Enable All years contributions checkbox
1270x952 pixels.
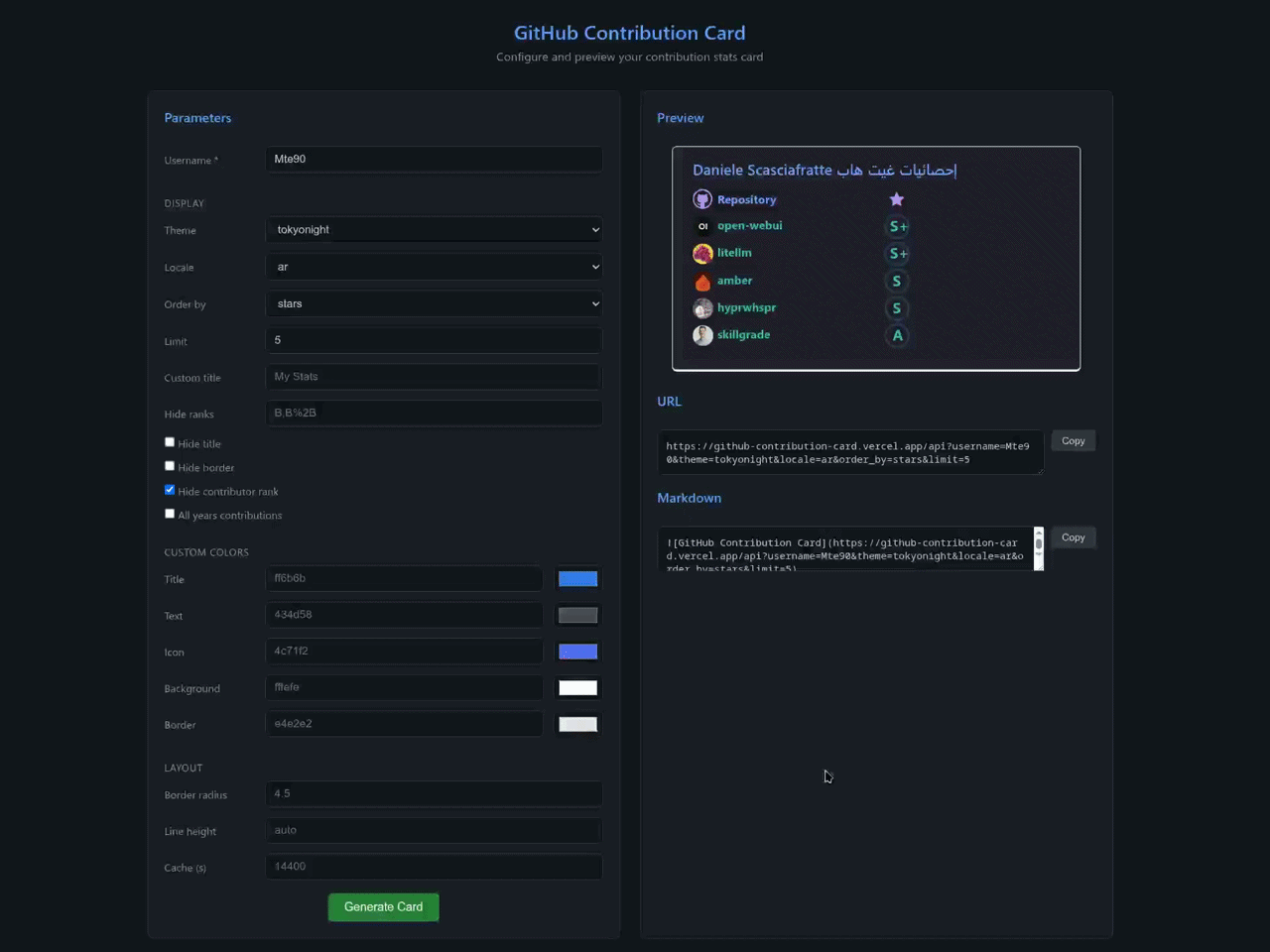coord(170,514)
